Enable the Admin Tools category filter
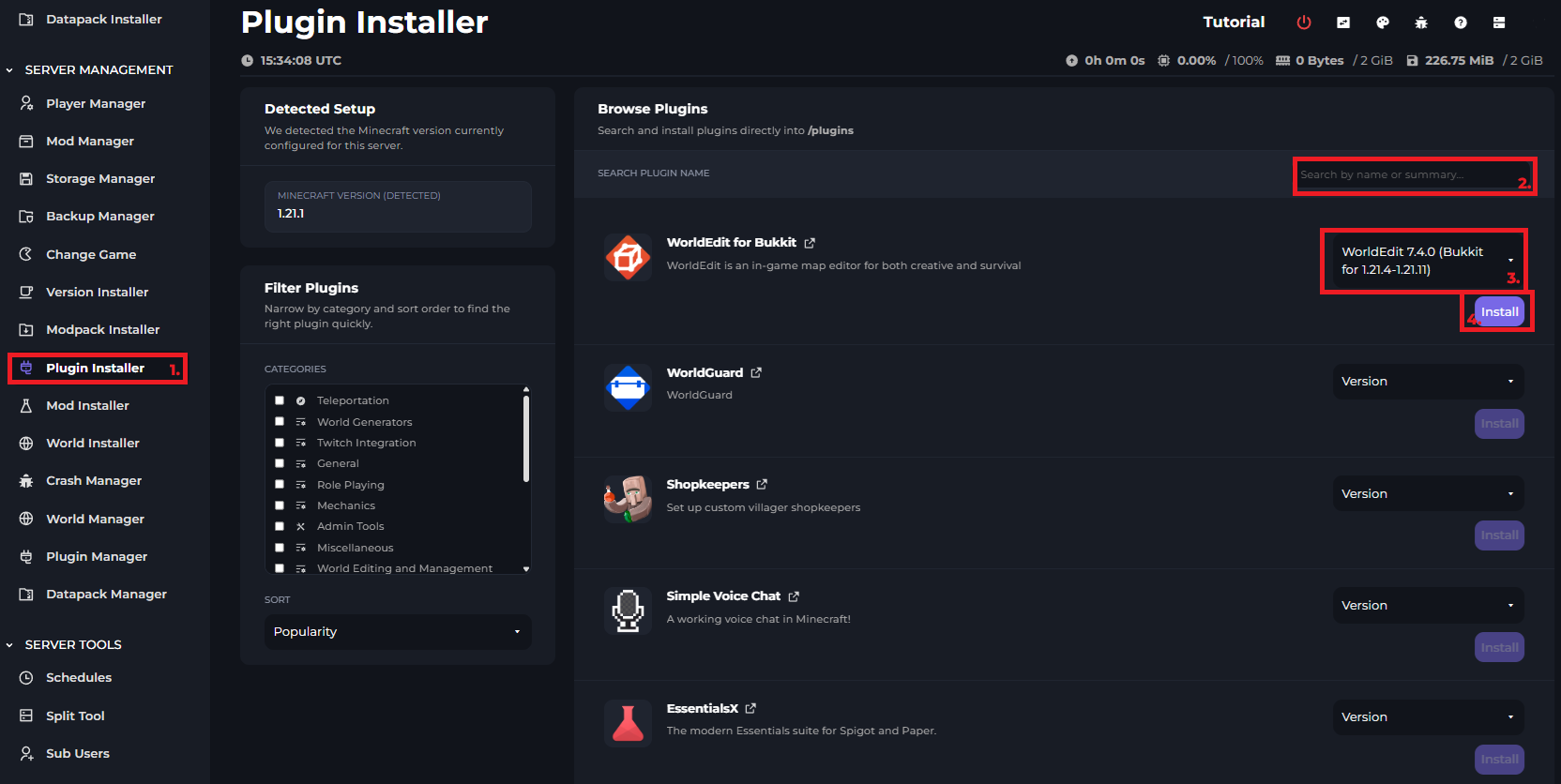This screenshot has width=1561, height=784. [280, 526]
